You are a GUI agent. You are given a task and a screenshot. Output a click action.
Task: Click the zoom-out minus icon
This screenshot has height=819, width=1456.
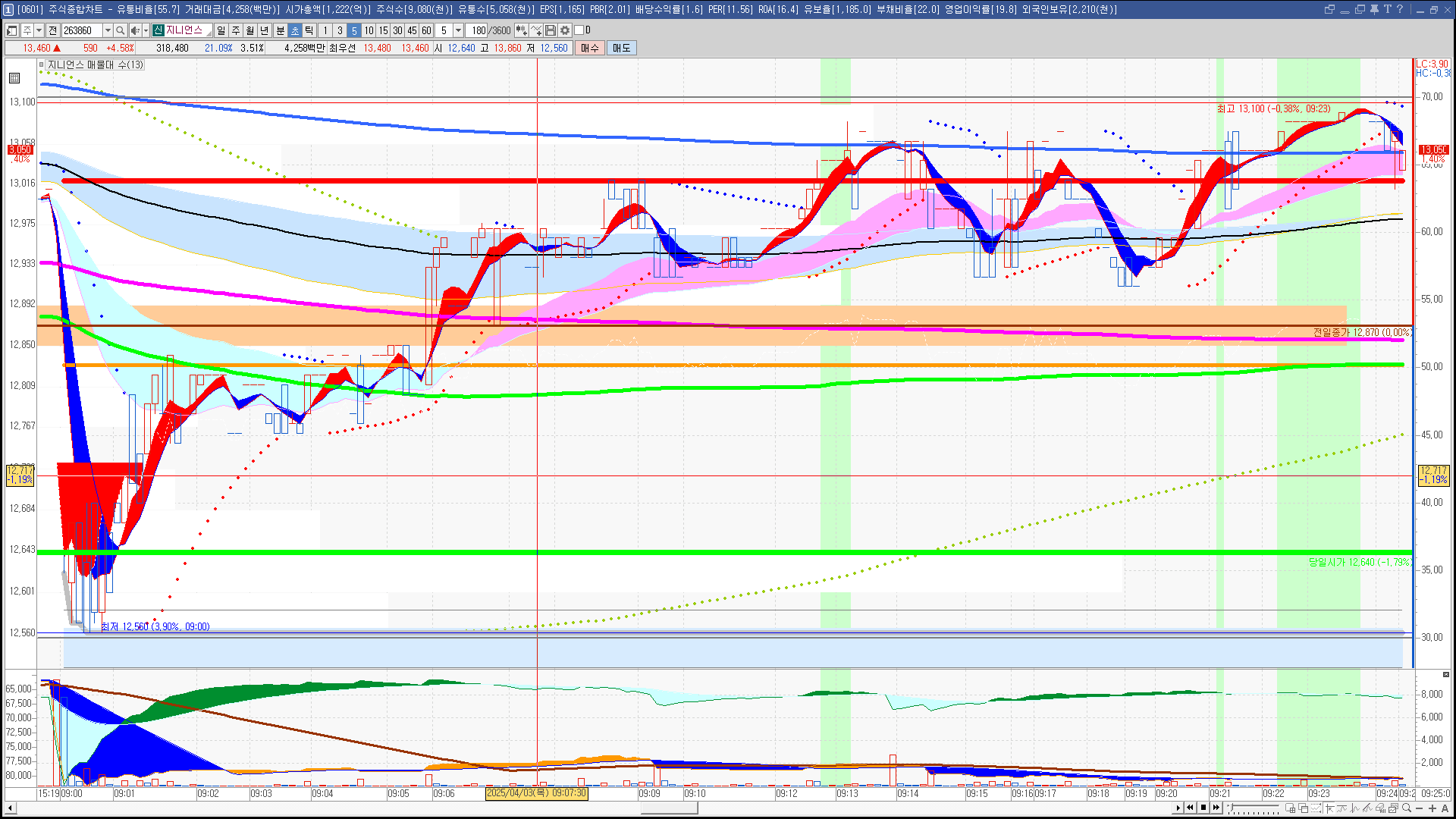tap(1420, 808)
